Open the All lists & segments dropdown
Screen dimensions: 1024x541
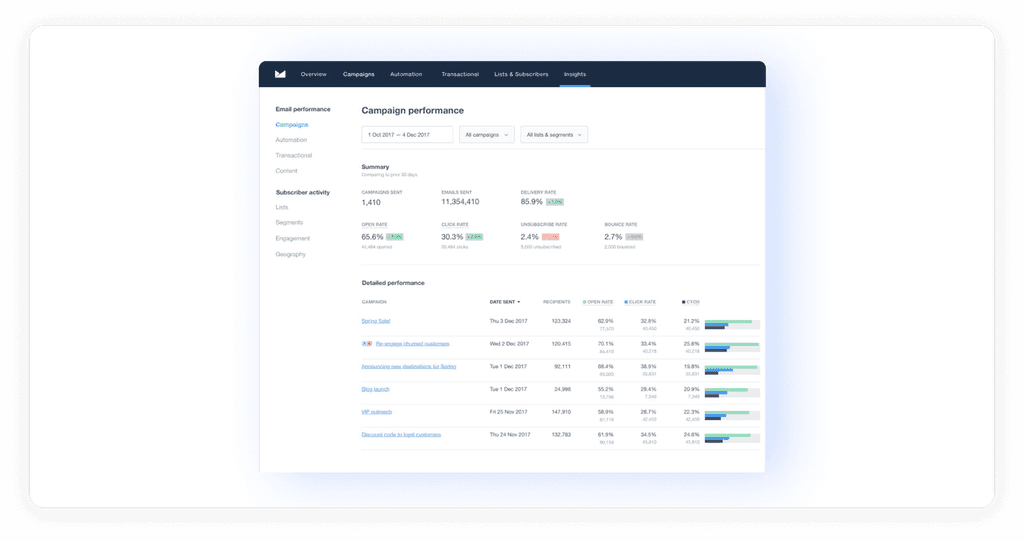(x=554, y=135)
